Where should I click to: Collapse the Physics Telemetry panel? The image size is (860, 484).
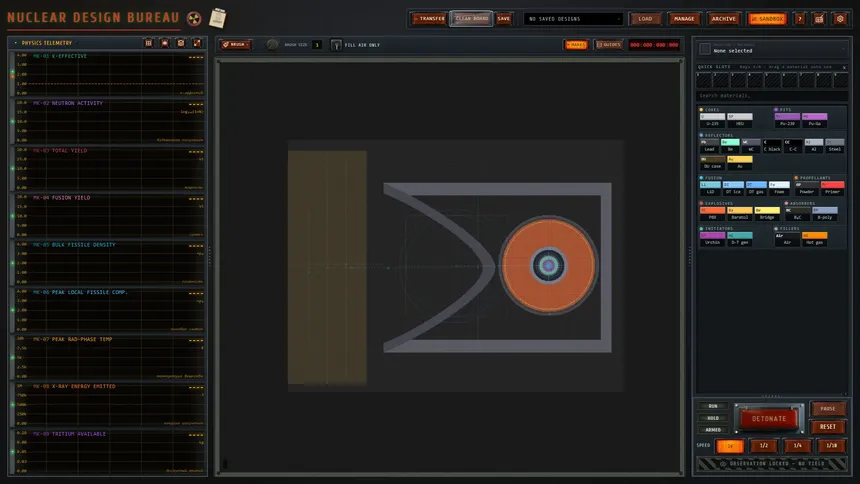click(x=15, y=43)
